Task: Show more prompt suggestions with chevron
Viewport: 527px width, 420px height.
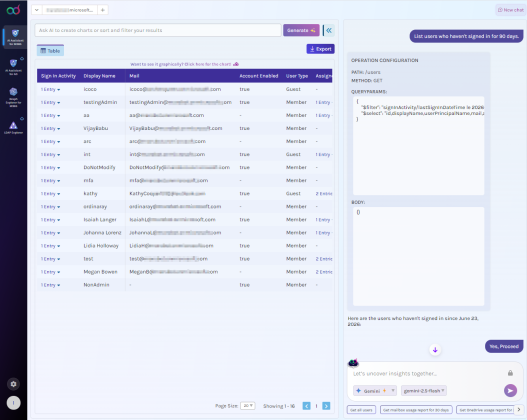Action: coord(519,409)
